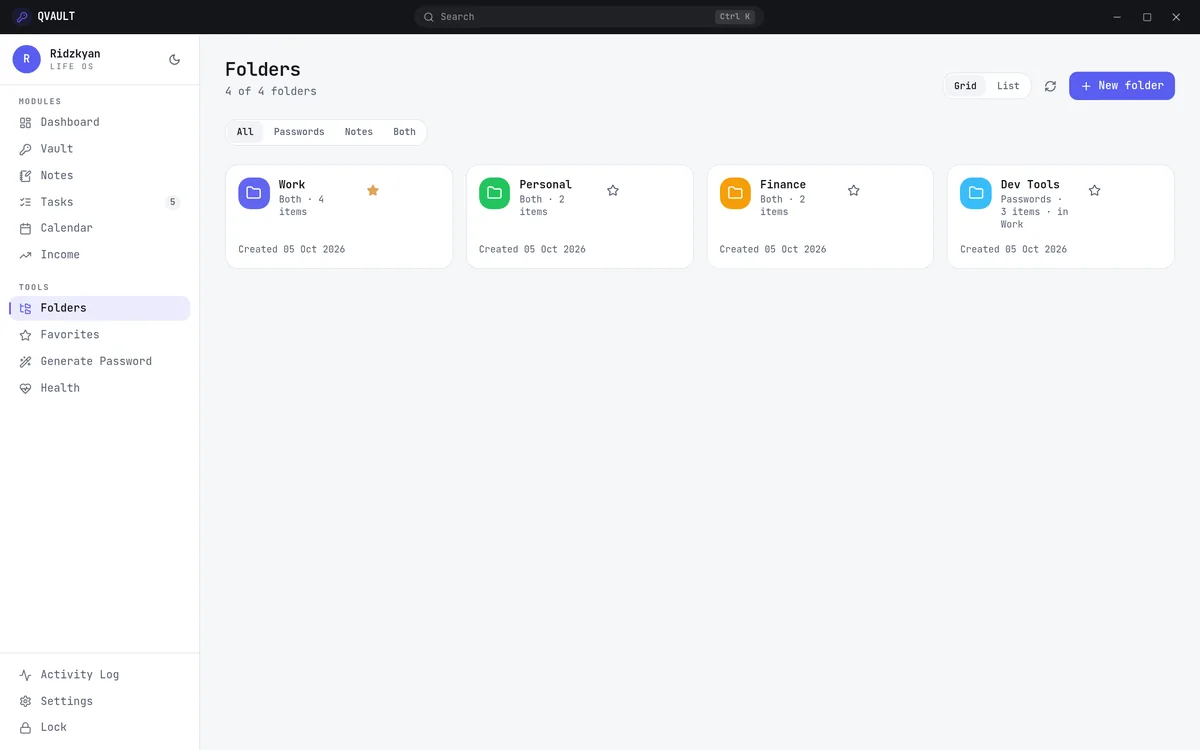Toggle dark mode with the moon icon
This screenshot has height=750, width=1200.
[x=175, y=60]
